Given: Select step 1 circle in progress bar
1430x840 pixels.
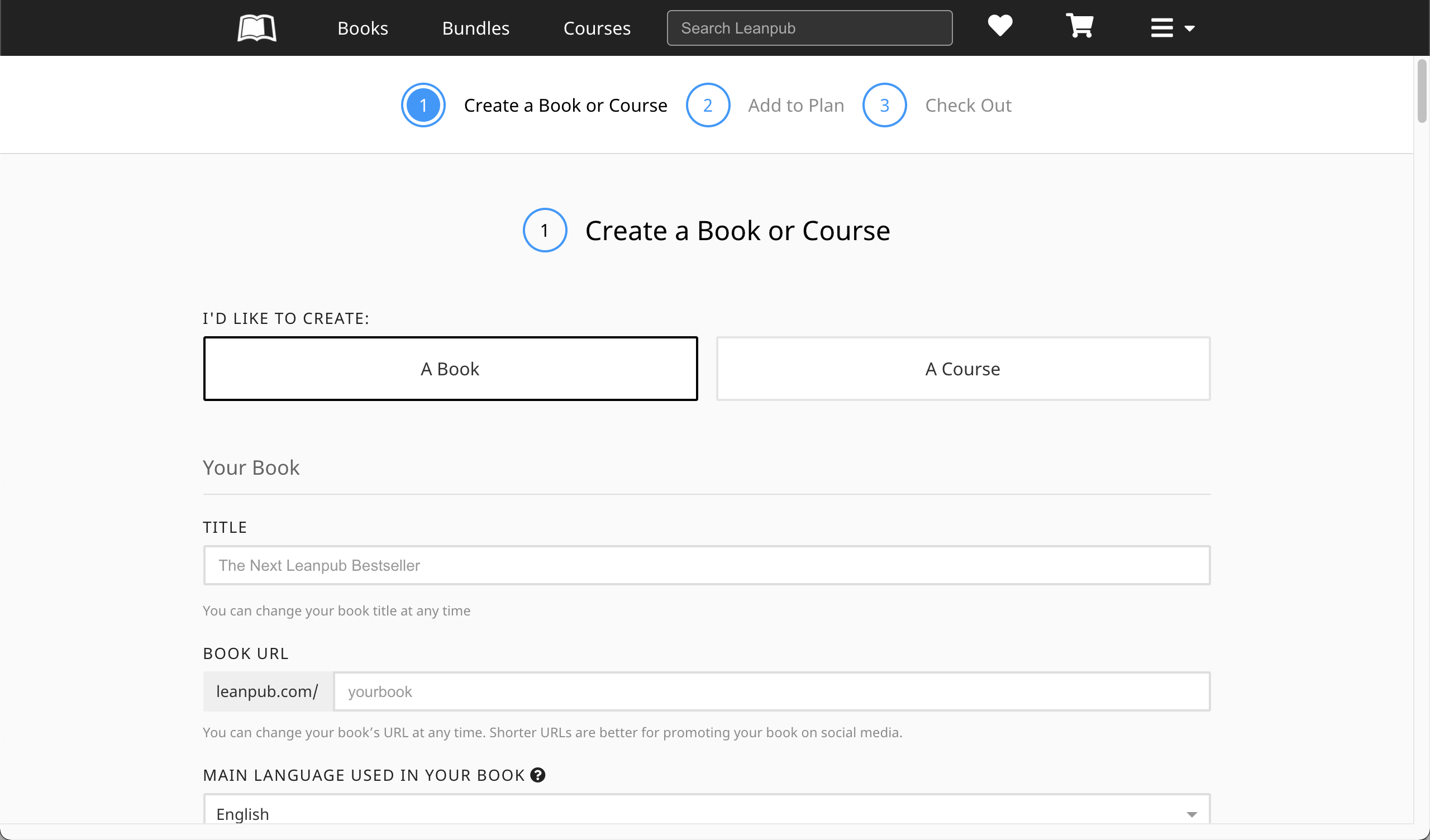Looking at the screenshot, I should 423,105.
